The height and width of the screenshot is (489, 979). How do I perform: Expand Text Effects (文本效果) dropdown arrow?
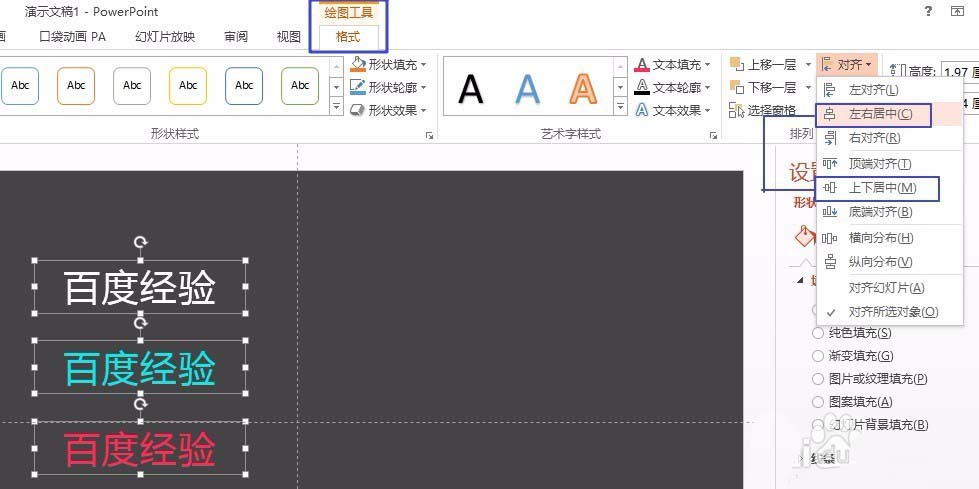pyautogui.click(x=707, y=111)
